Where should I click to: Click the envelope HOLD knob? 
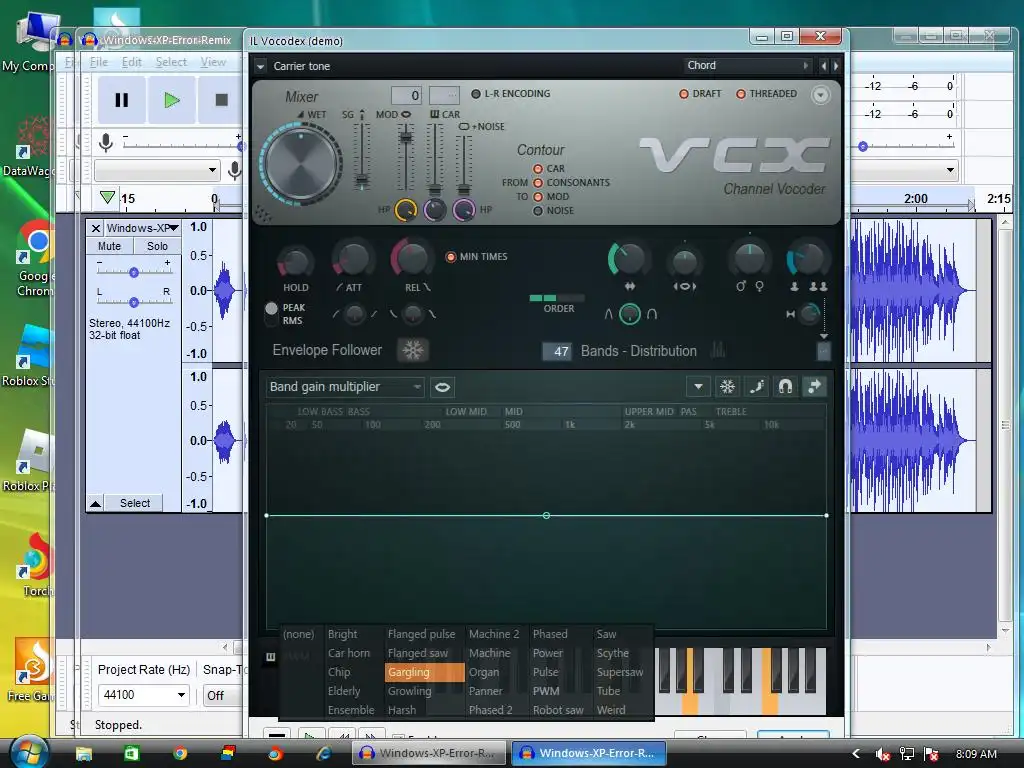(x=295, y=261)
